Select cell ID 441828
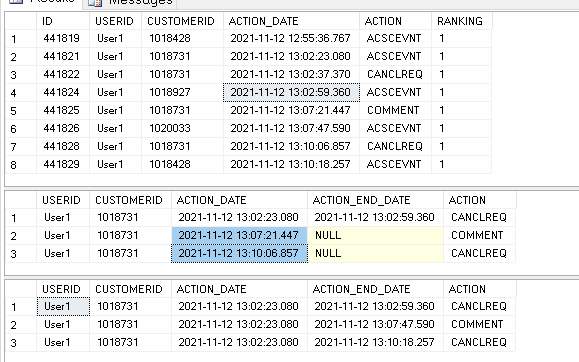Image resolution: width=579 pixels, height=362 pixels. (63, 146)
